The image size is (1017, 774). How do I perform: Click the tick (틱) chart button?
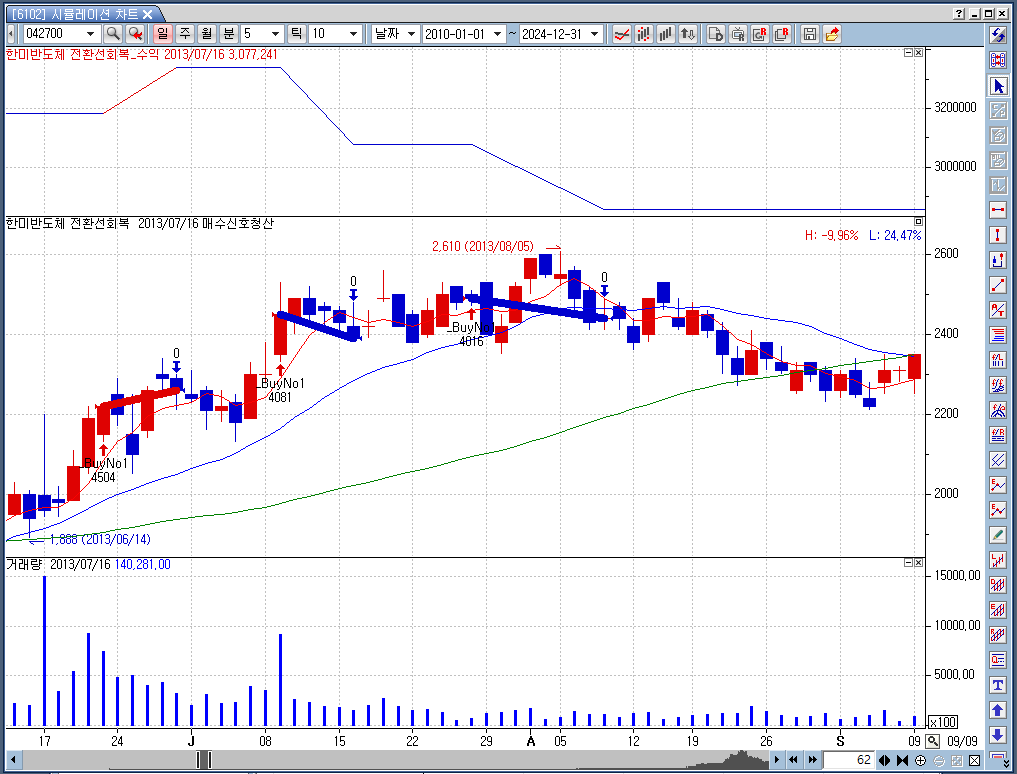click(x=296, y=34)
